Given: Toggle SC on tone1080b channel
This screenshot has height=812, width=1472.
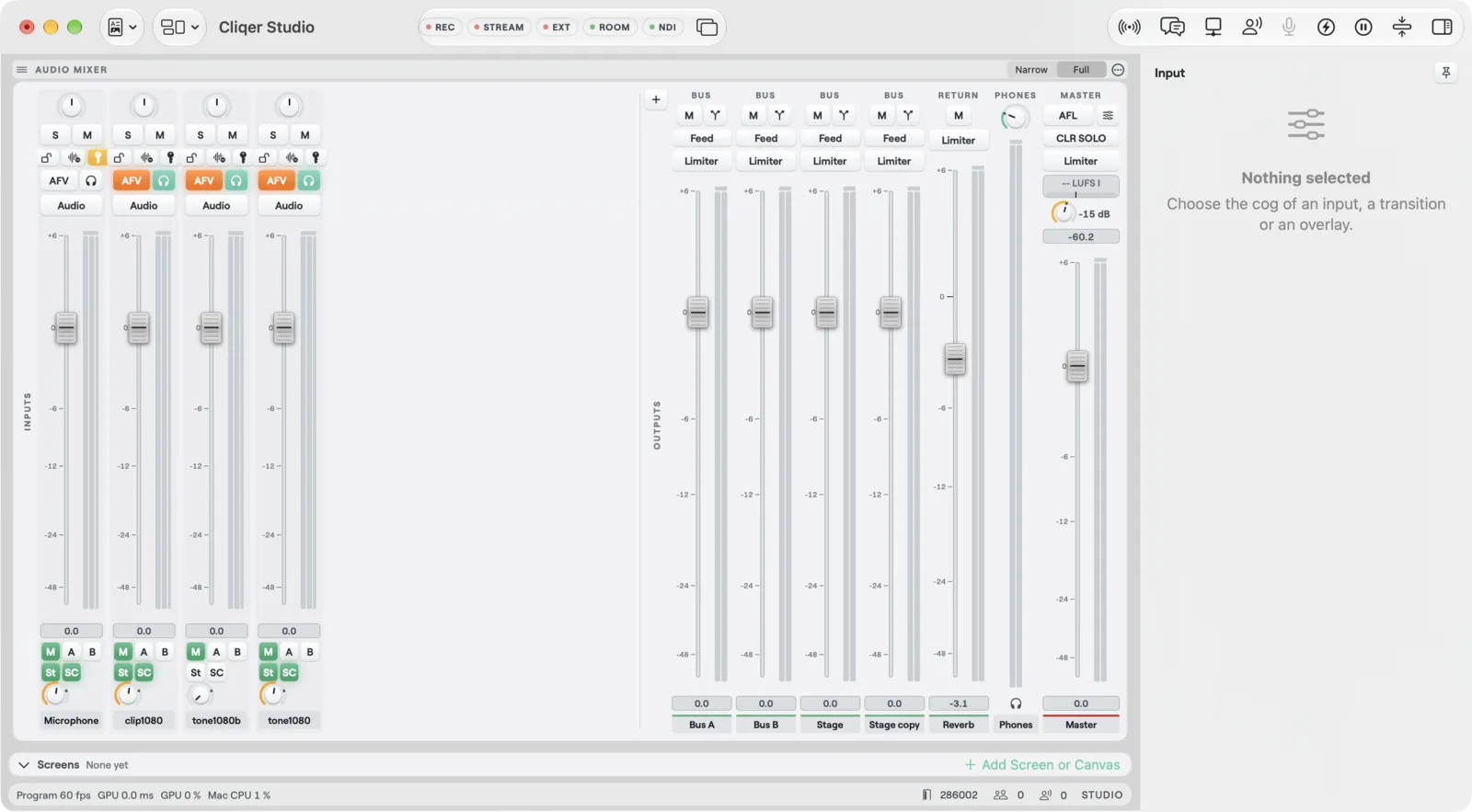Looking at the screenshot, I should click(x=216, y=672).
